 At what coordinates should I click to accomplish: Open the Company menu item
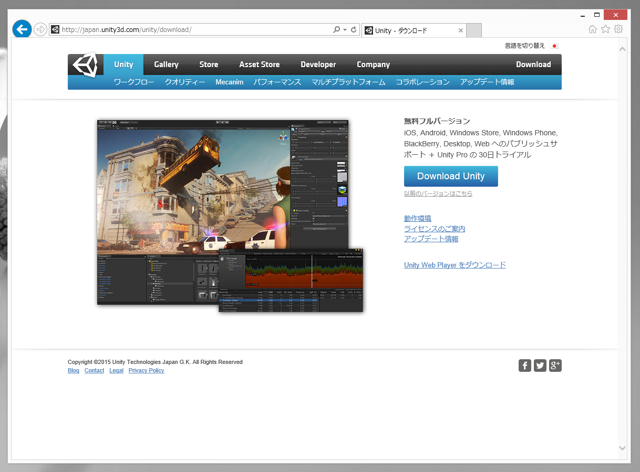373,65
